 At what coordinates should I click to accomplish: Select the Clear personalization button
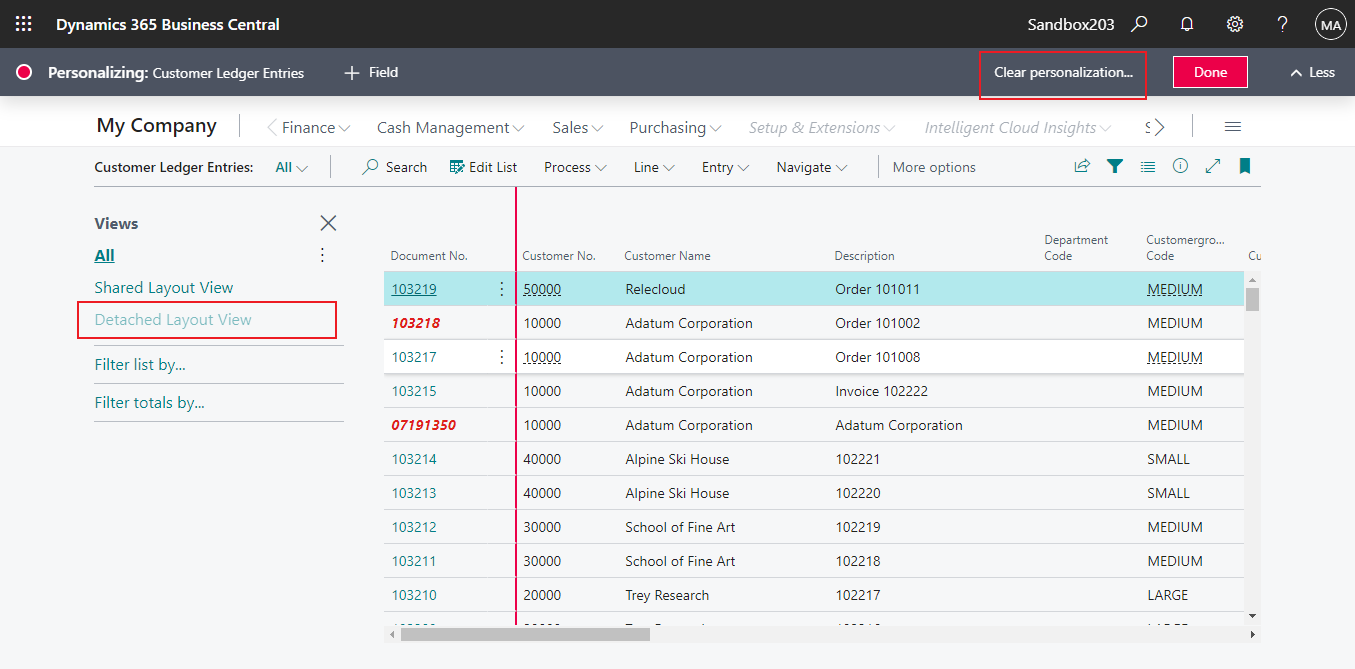point(1062,74)
